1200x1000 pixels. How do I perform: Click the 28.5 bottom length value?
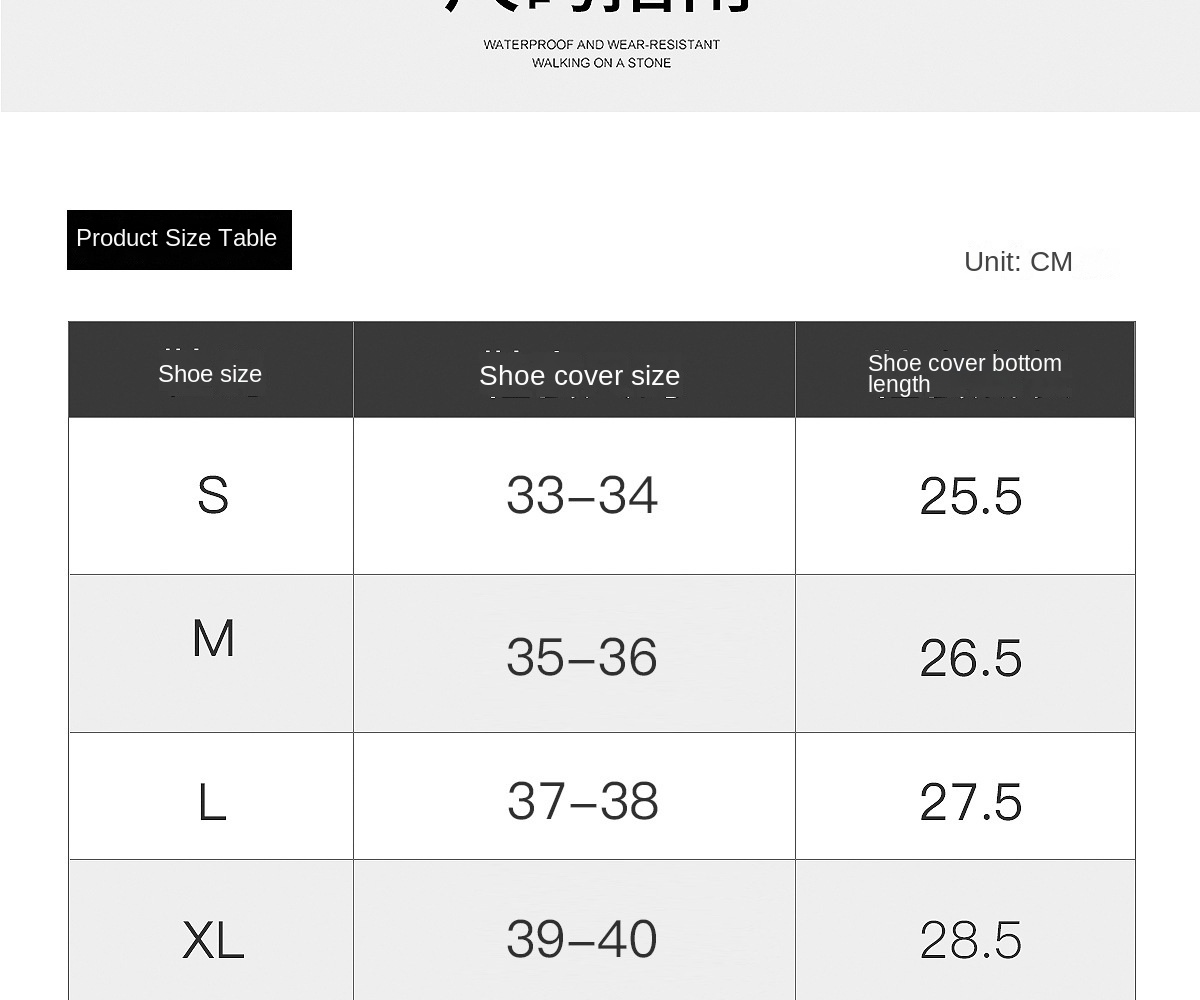[971, 941]
